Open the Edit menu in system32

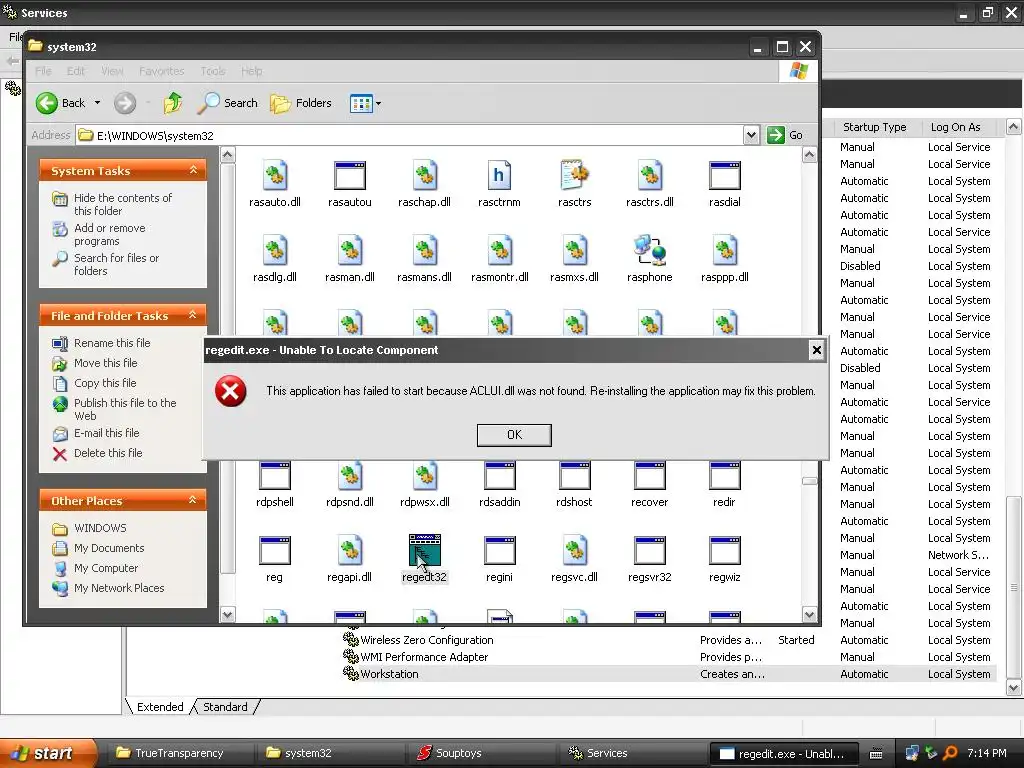[x=76, y=71]
